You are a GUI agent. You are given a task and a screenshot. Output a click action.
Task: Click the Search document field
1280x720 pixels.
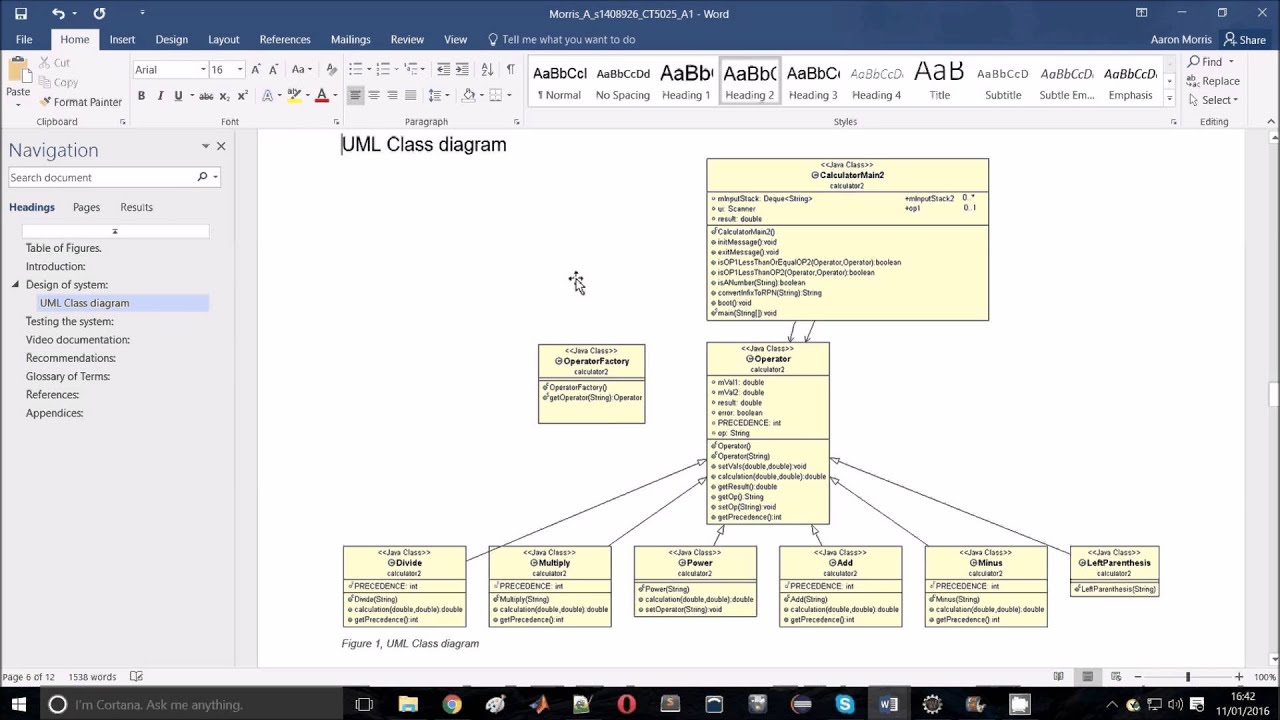point(102,177)
